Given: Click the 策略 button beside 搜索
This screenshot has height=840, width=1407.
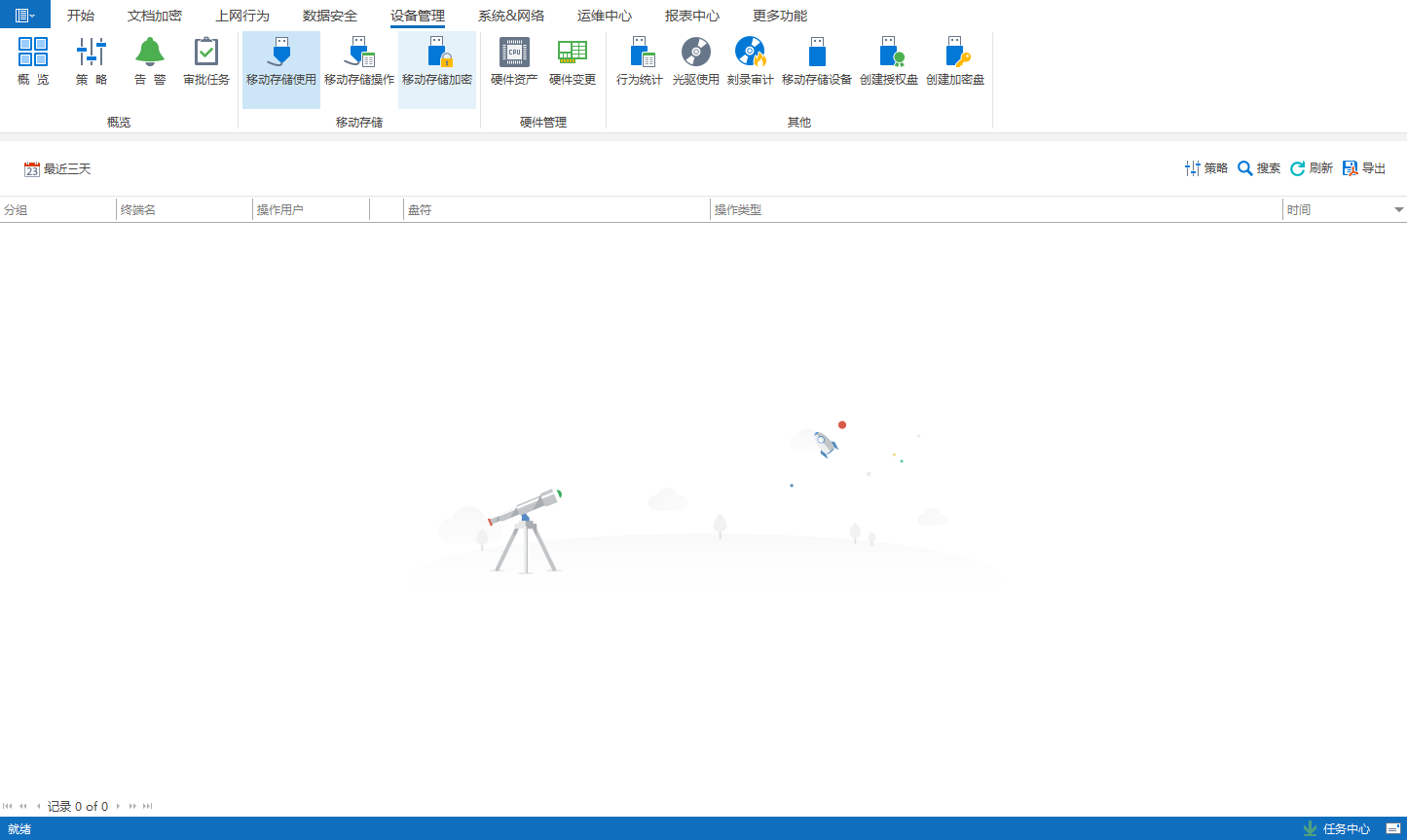Looking at the screenshot, I should (1206, 168).
